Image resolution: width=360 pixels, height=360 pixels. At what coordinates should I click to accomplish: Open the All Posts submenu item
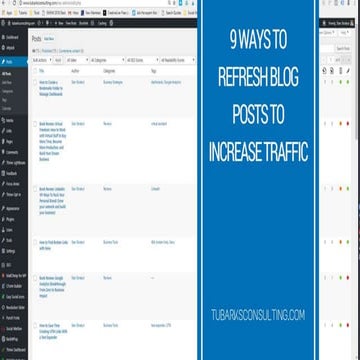tap(7, 74)
